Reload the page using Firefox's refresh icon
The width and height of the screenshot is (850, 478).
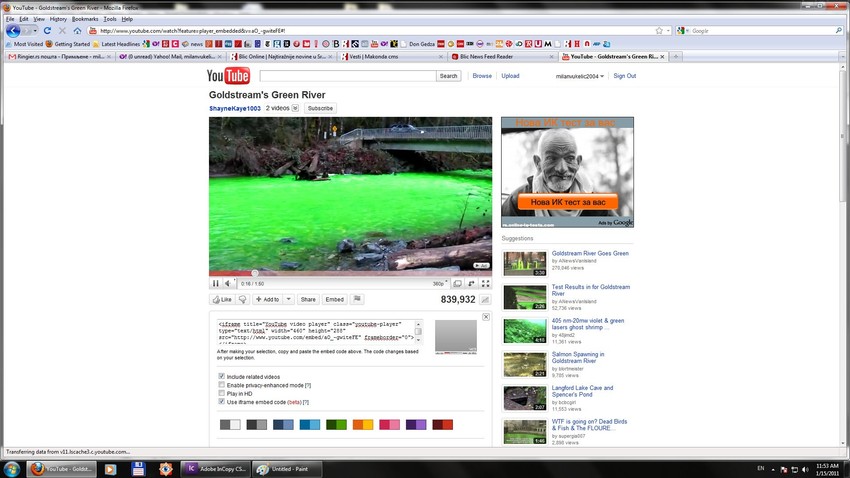(x=47, y=31)
